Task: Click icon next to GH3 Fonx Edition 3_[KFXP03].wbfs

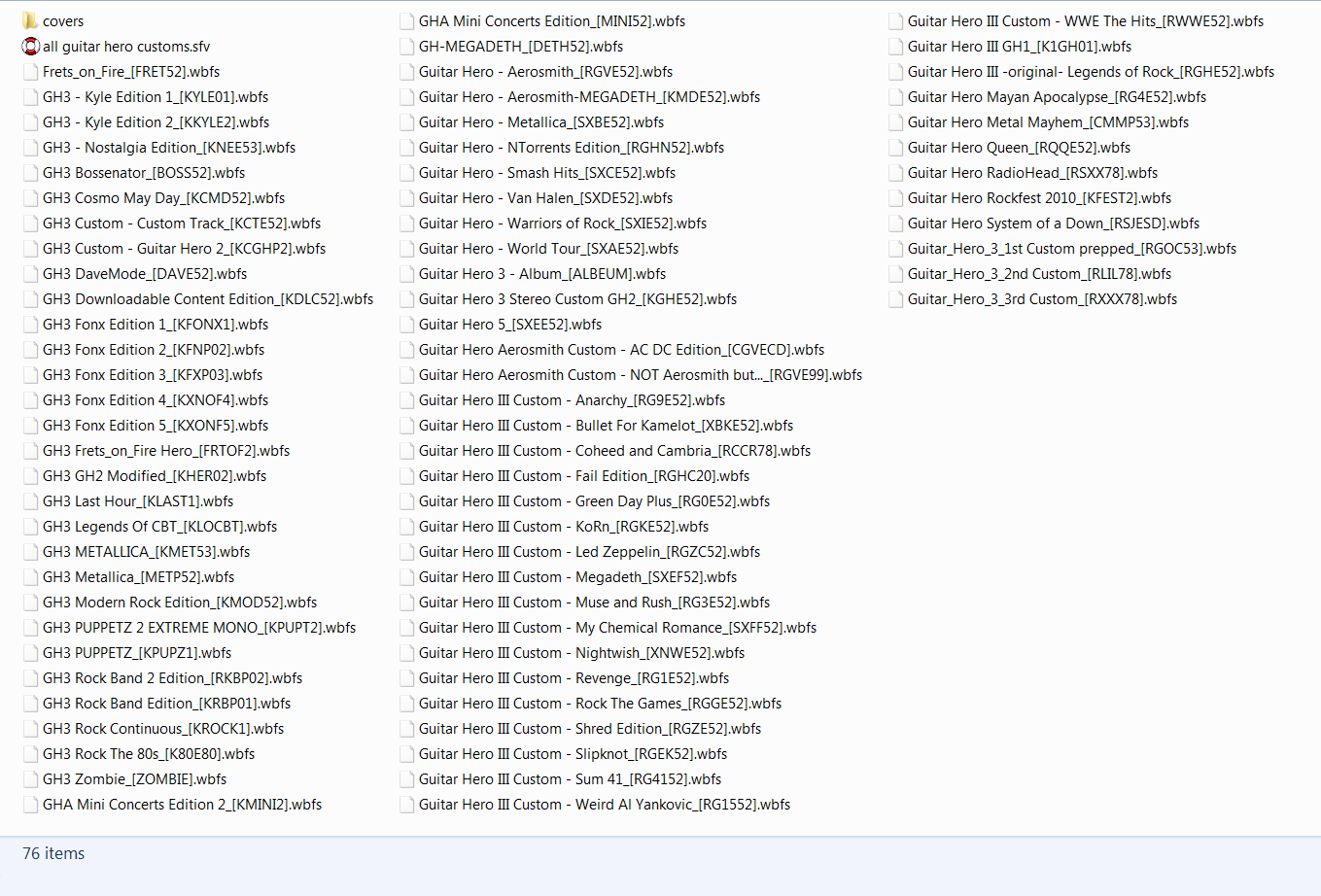Action: tap(31, 374)
